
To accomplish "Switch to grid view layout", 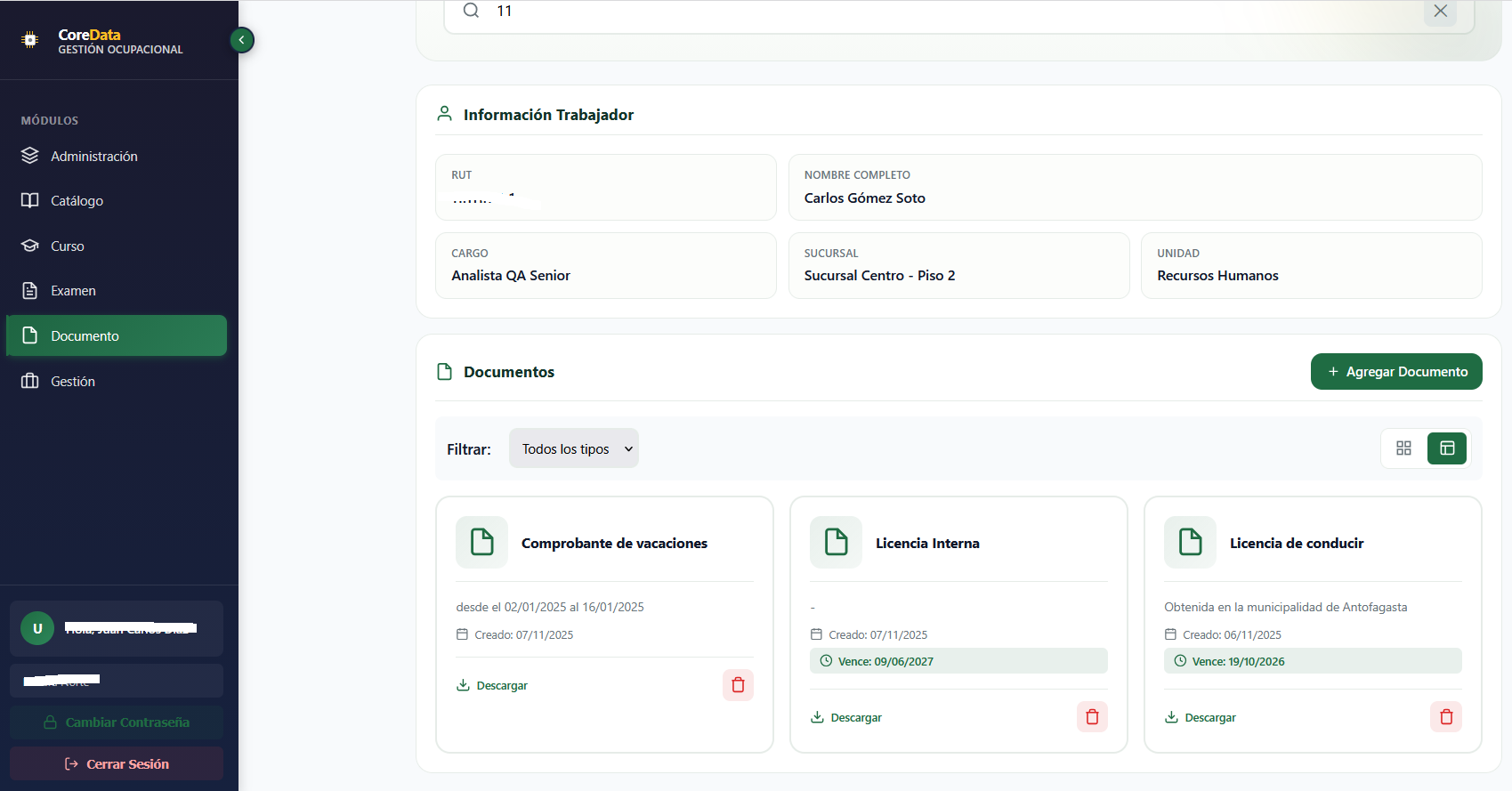I will [1403, 448].
